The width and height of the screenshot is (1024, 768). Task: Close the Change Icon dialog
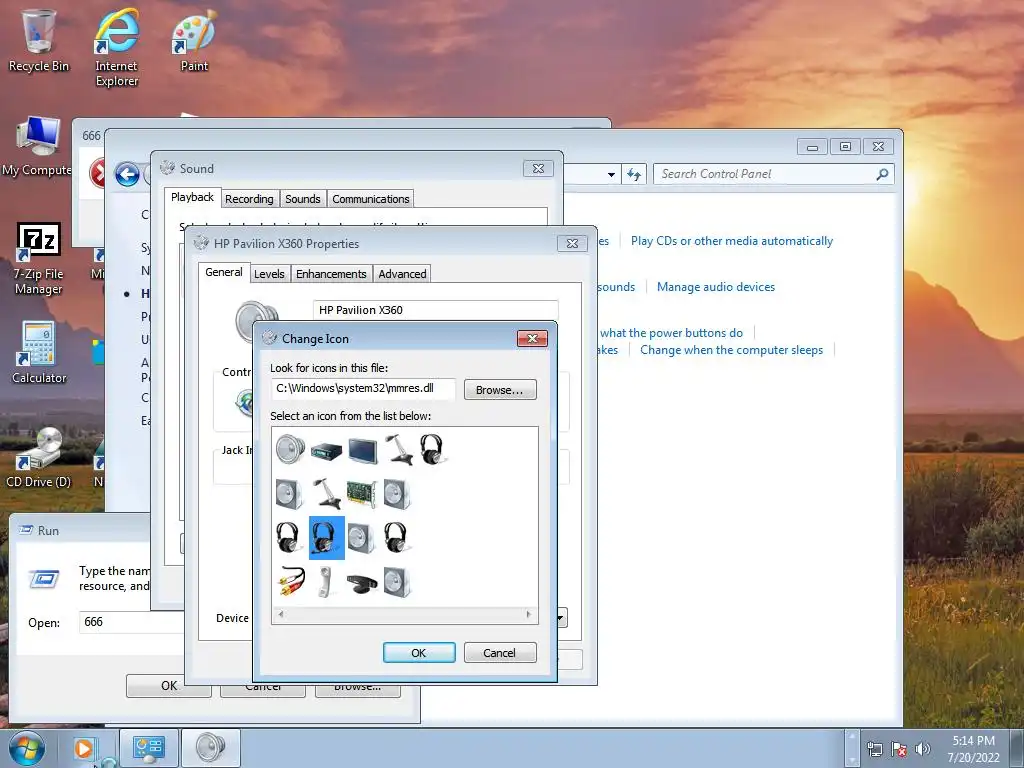tap(532, 338)
